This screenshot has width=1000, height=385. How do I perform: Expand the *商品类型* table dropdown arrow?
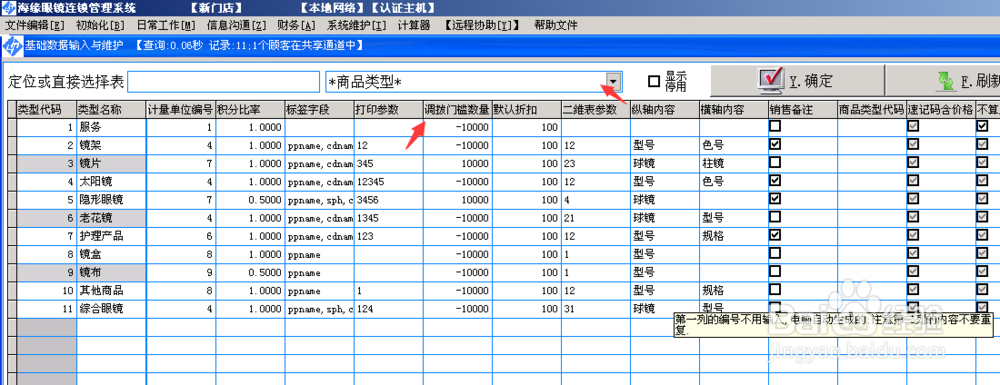(x=613, y=82)
